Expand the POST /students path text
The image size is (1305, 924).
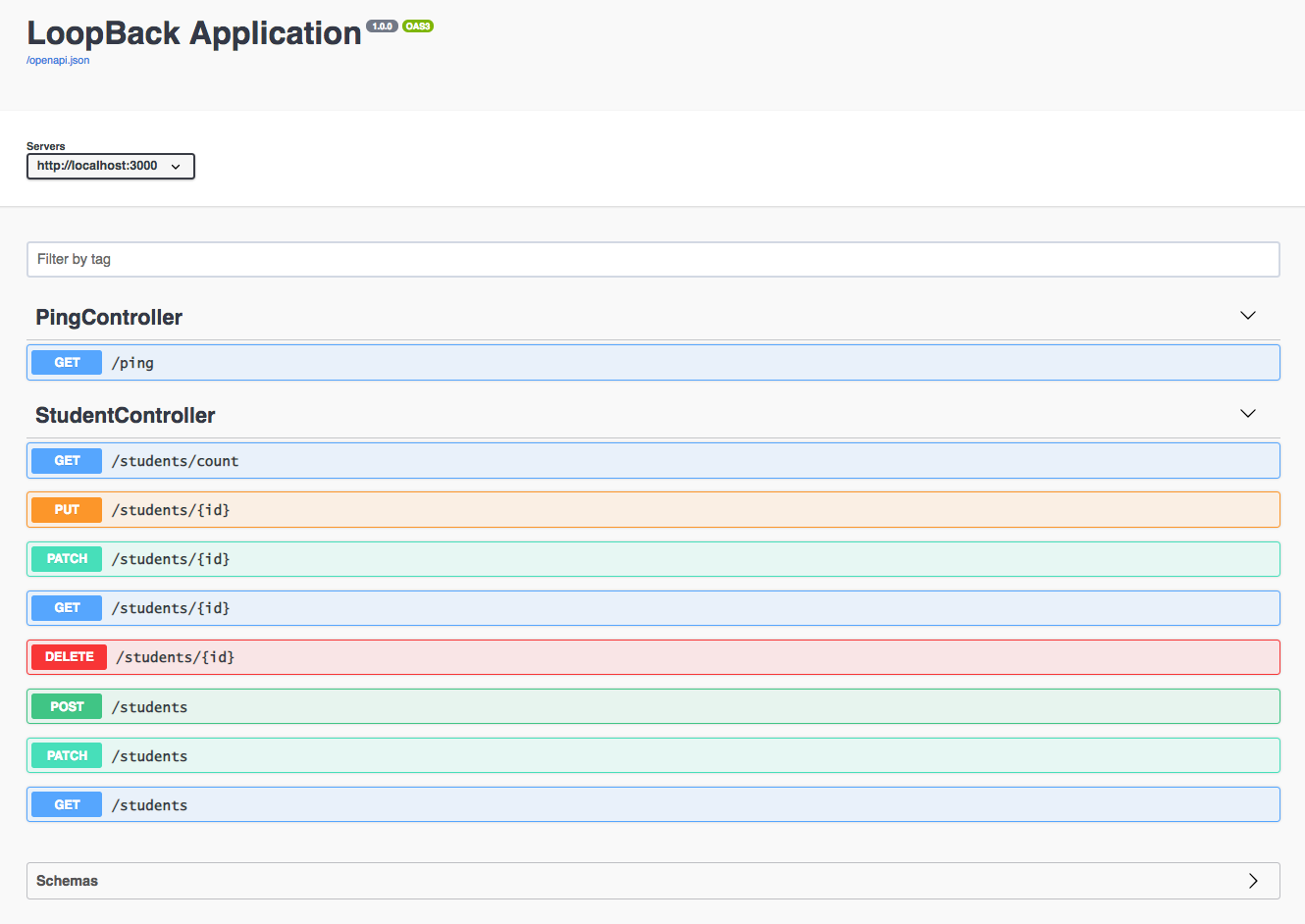(149, 707)
